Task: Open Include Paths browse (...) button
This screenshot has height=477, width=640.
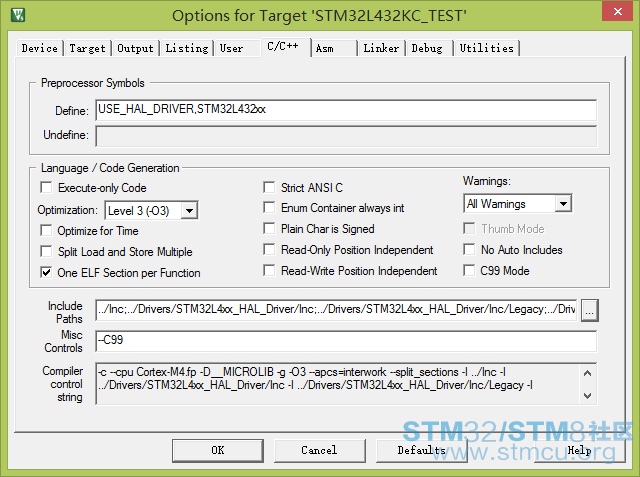Action: [x=590, y=311]
